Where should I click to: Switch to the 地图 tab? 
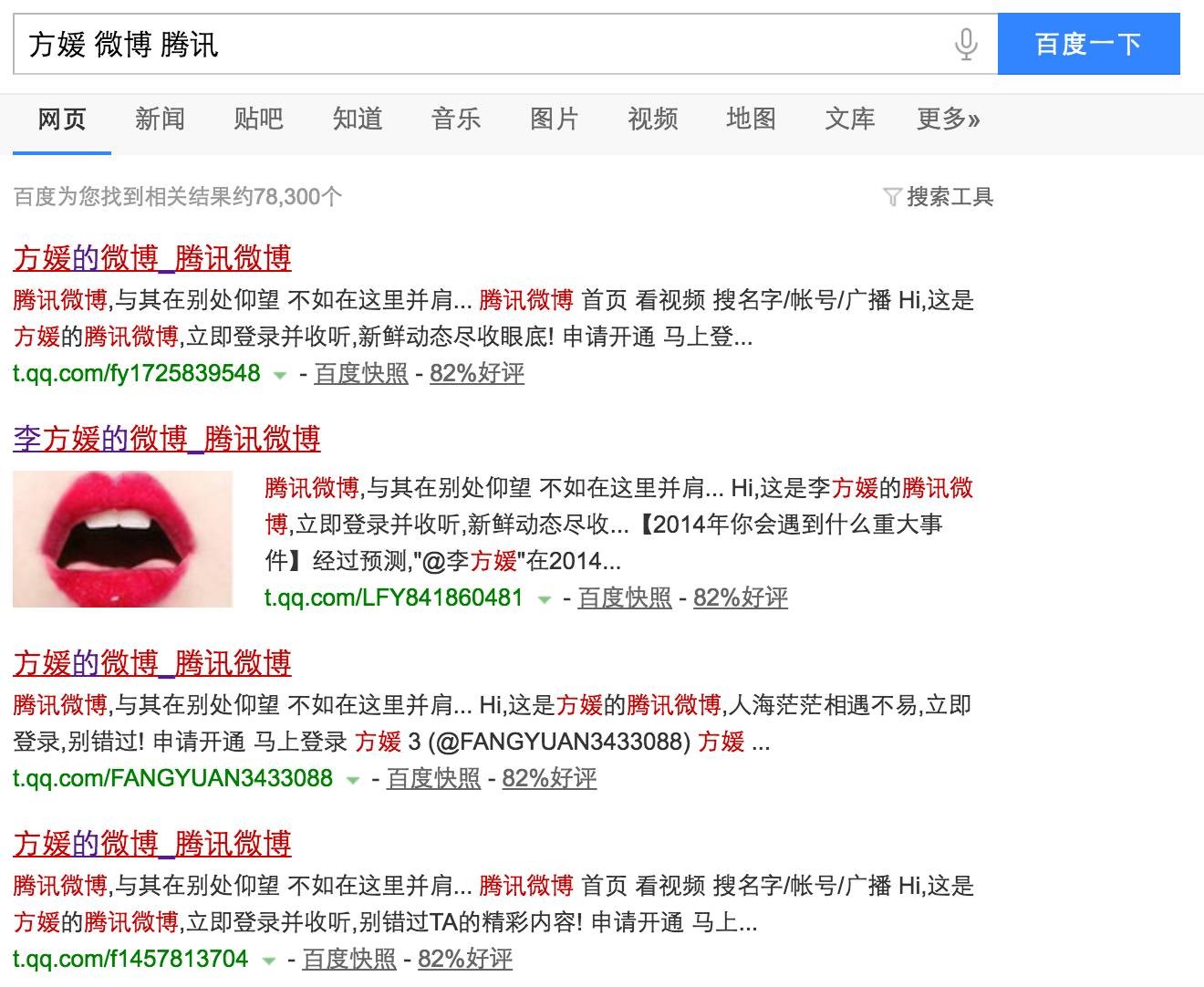click(x=751, y=119)
